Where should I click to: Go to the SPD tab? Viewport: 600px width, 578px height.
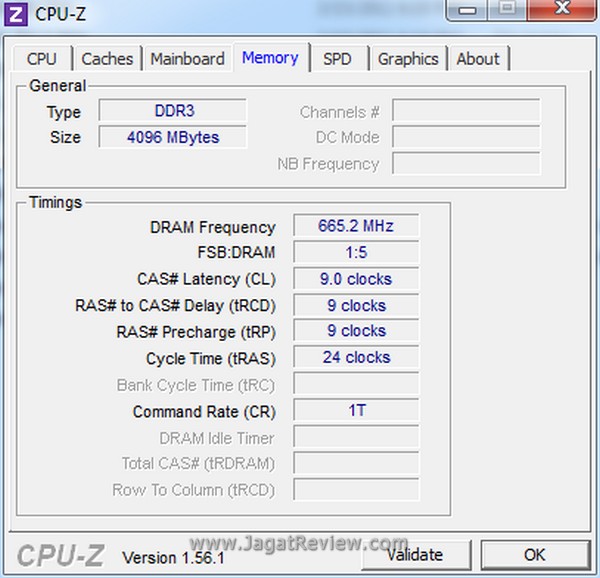click(337, 59)
